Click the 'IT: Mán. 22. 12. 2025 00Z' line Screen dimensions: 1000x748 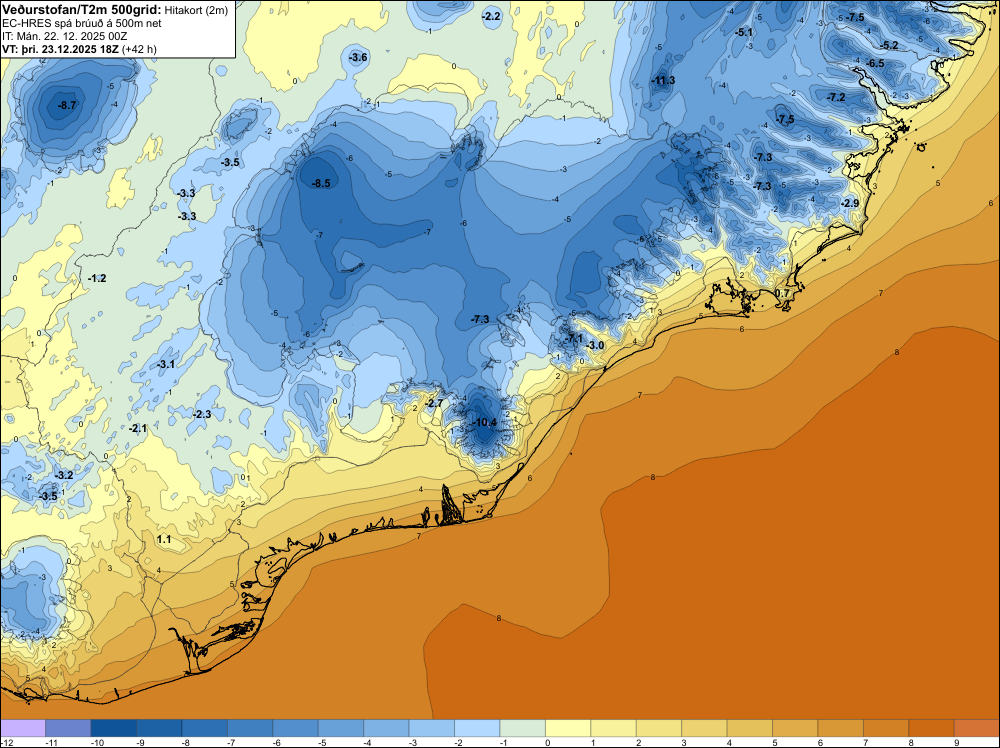coord(64,36)
